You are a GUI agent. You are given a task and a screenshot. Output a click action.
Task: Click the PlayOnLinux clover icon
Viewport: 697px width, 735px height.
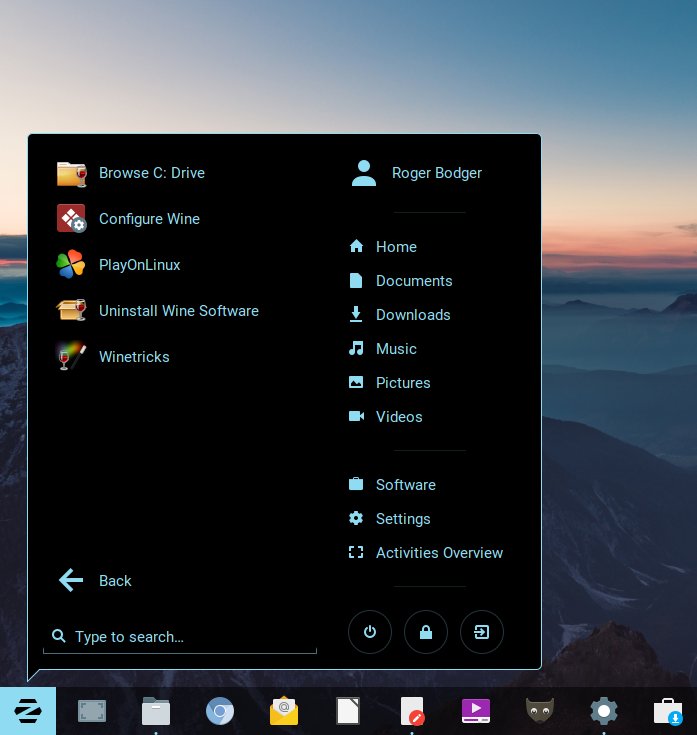click(x=71, y=265)
